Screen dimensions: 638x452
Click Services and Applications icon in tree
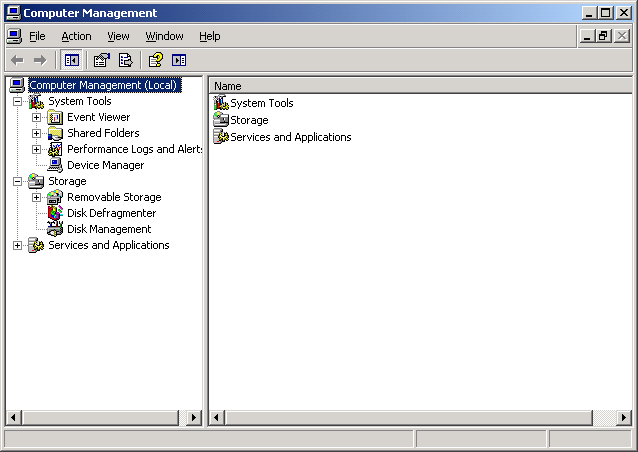(x=36, y=245)
